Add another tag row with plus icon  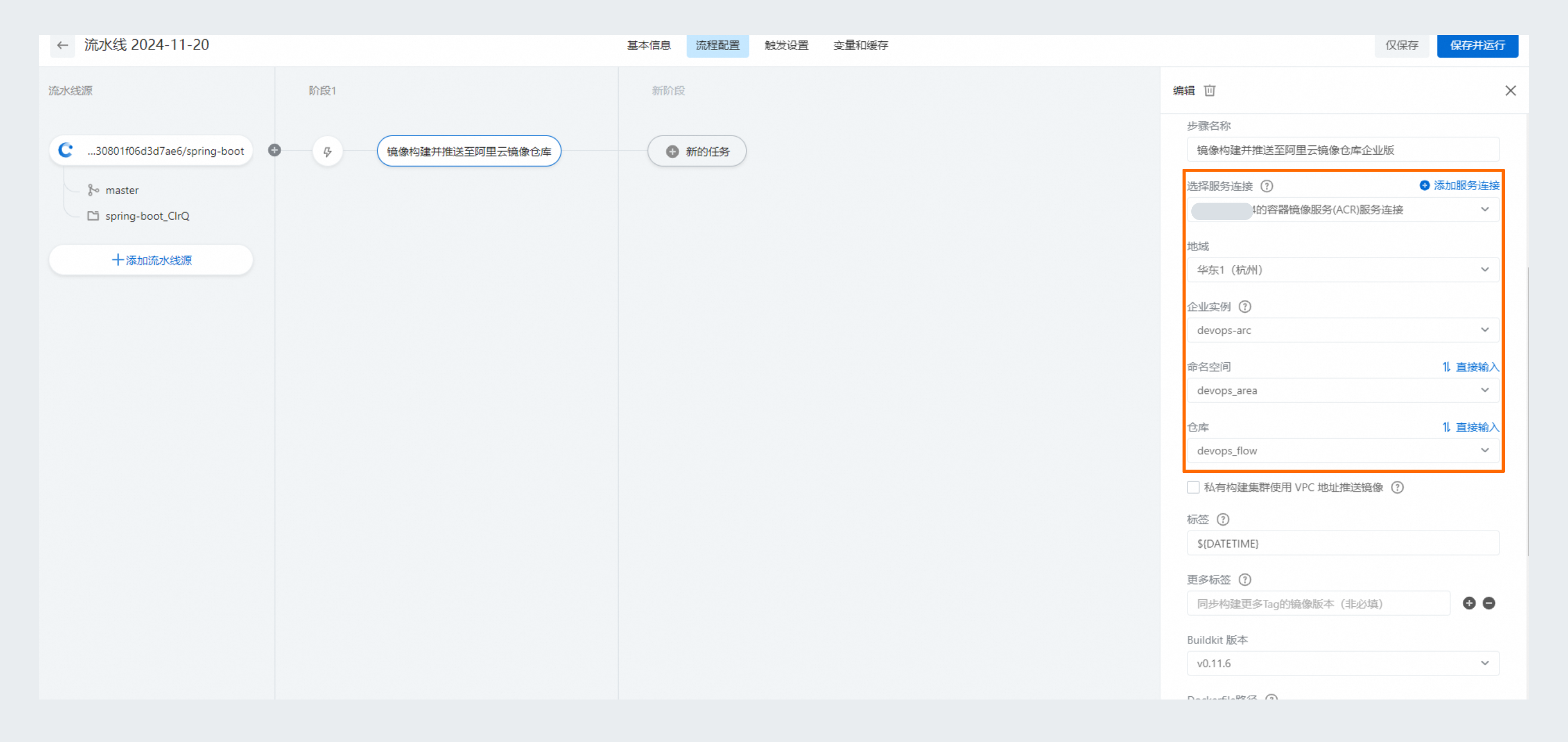coord(1469,603)
